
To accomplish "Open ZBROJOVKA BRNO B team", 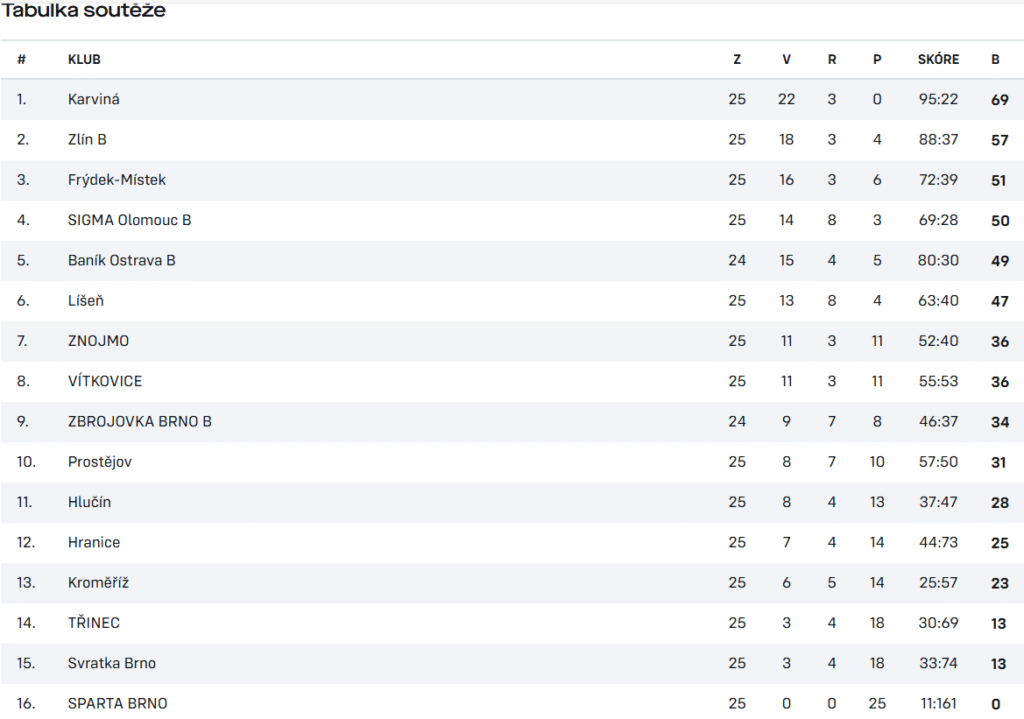I will (140, 421).
